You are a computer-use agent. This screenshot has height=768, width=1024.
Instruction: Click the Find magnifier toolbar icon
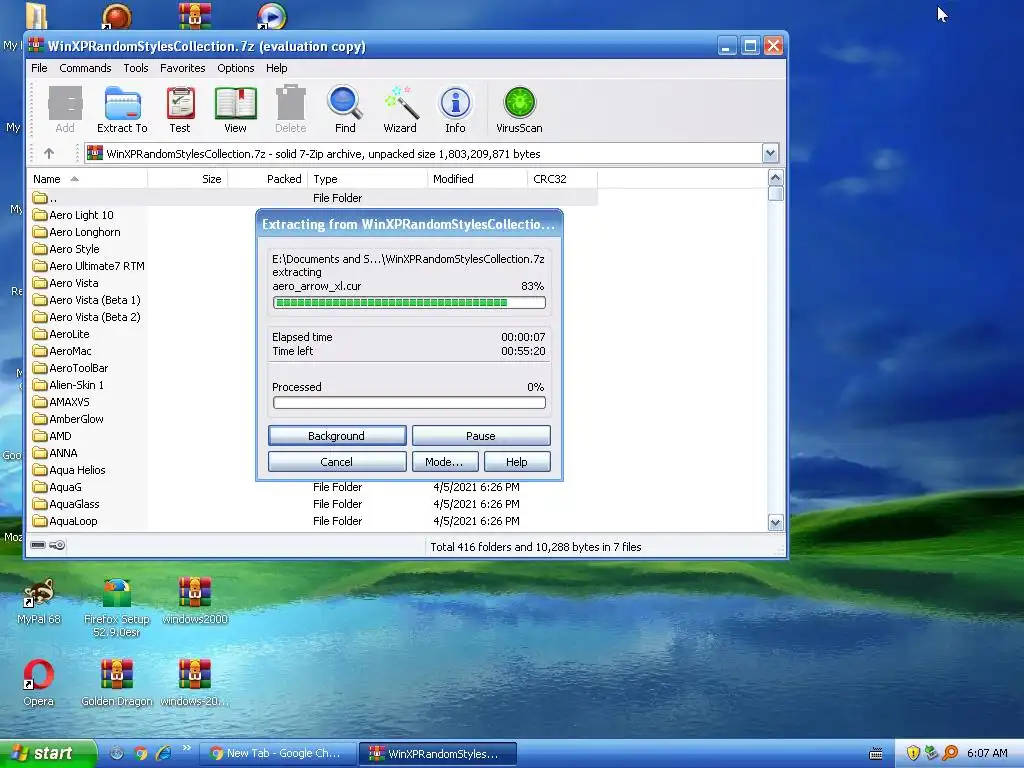pyautogui.click(x=345, y=110)
